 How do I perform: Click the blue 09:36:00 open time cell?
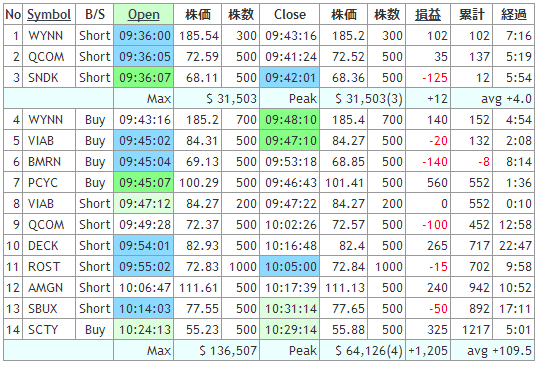pyautogui.click(x=144, y=36)
